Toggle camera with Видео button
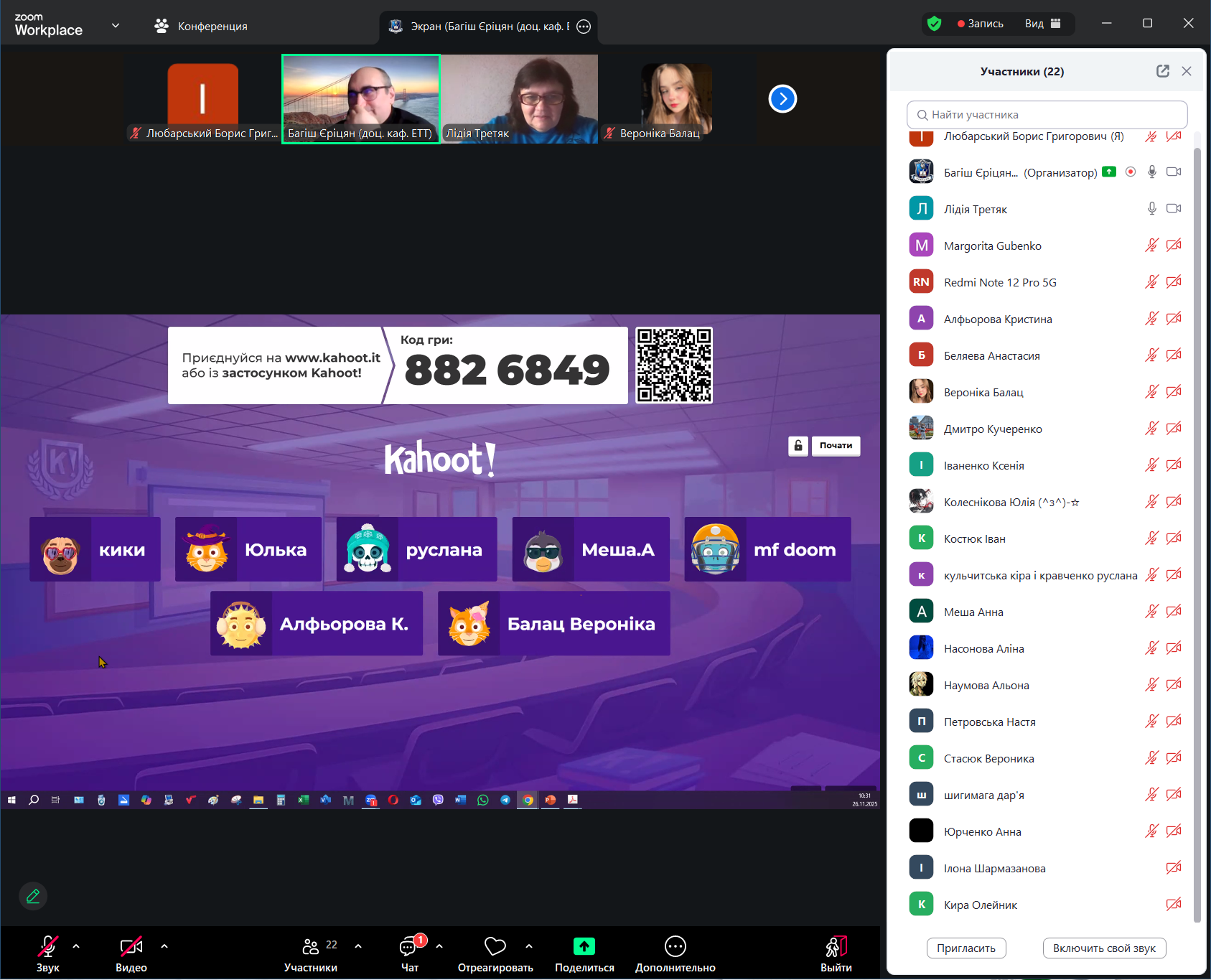Viewport: 1211px width, 980px height. (131, 954)
